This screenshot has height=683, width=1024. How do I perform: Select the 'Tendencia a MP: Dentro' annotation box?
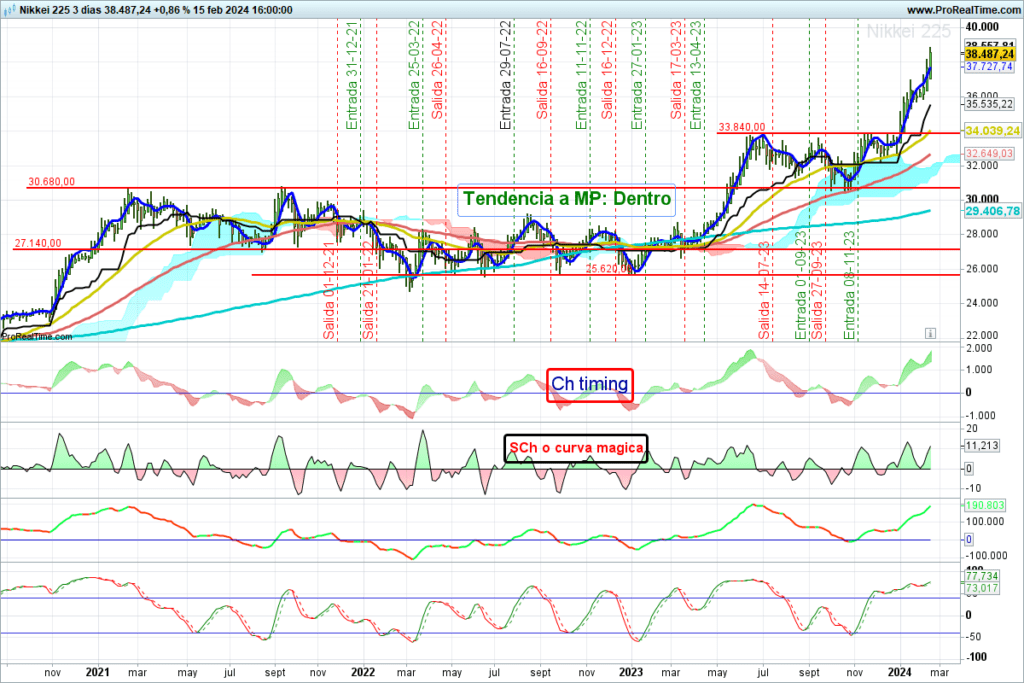tap(567, 199)
